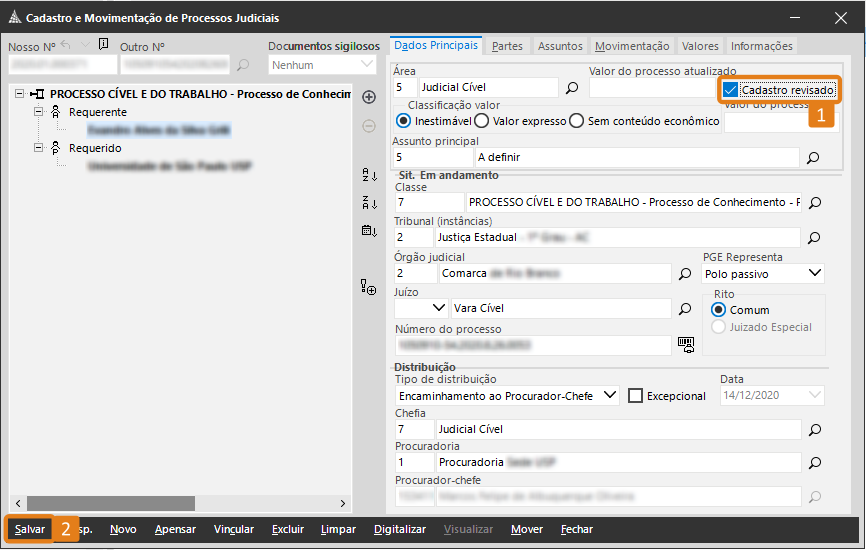
Task: Switch to the Partes tab
Action: point(507,46)
